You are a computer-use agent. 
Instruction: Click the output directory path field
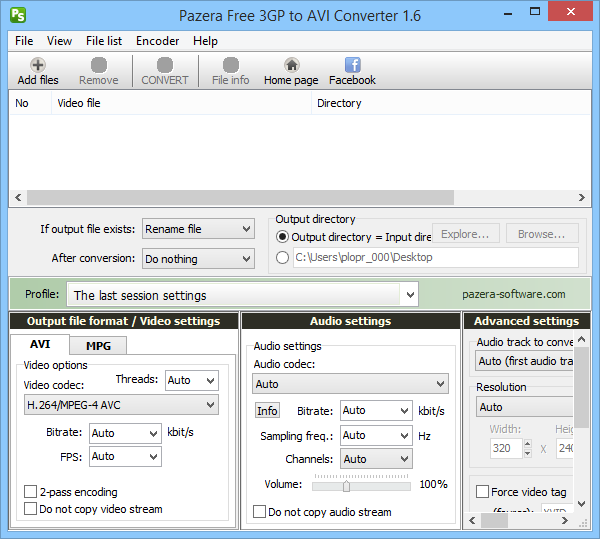436,257
